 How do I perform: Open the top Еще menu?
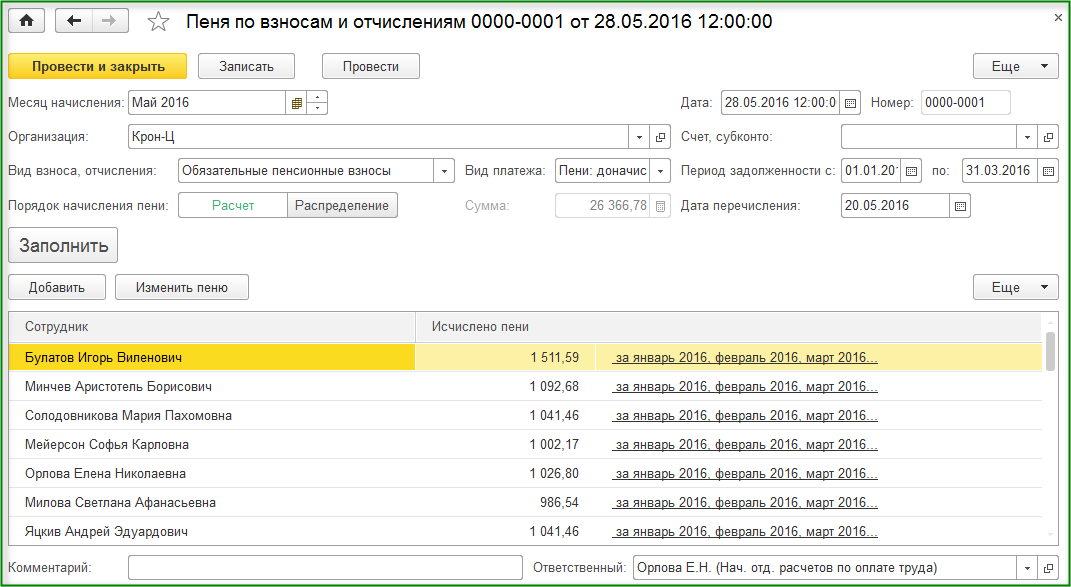[1015, 66]
